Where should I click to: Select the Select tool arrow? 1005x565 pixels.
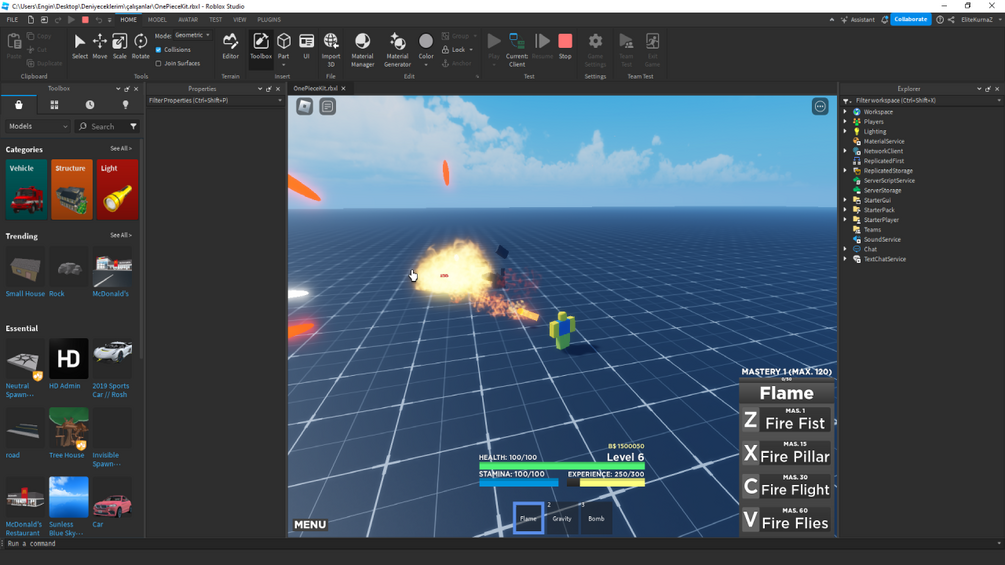[x=79, y=46]
